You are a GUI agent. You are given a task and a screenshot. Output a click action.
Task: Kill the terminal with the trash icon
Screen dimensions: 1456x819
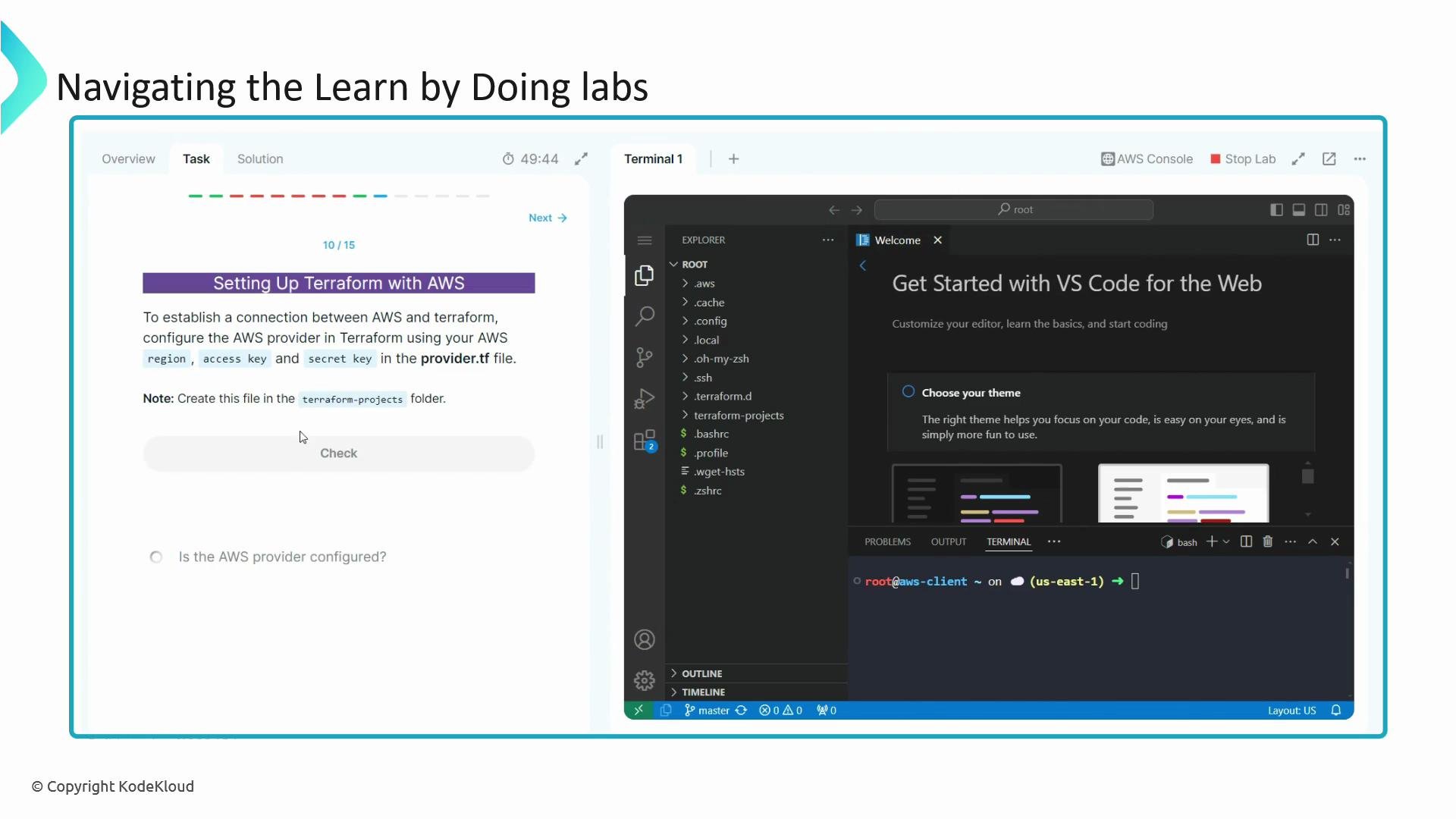tap(1268, 541)
